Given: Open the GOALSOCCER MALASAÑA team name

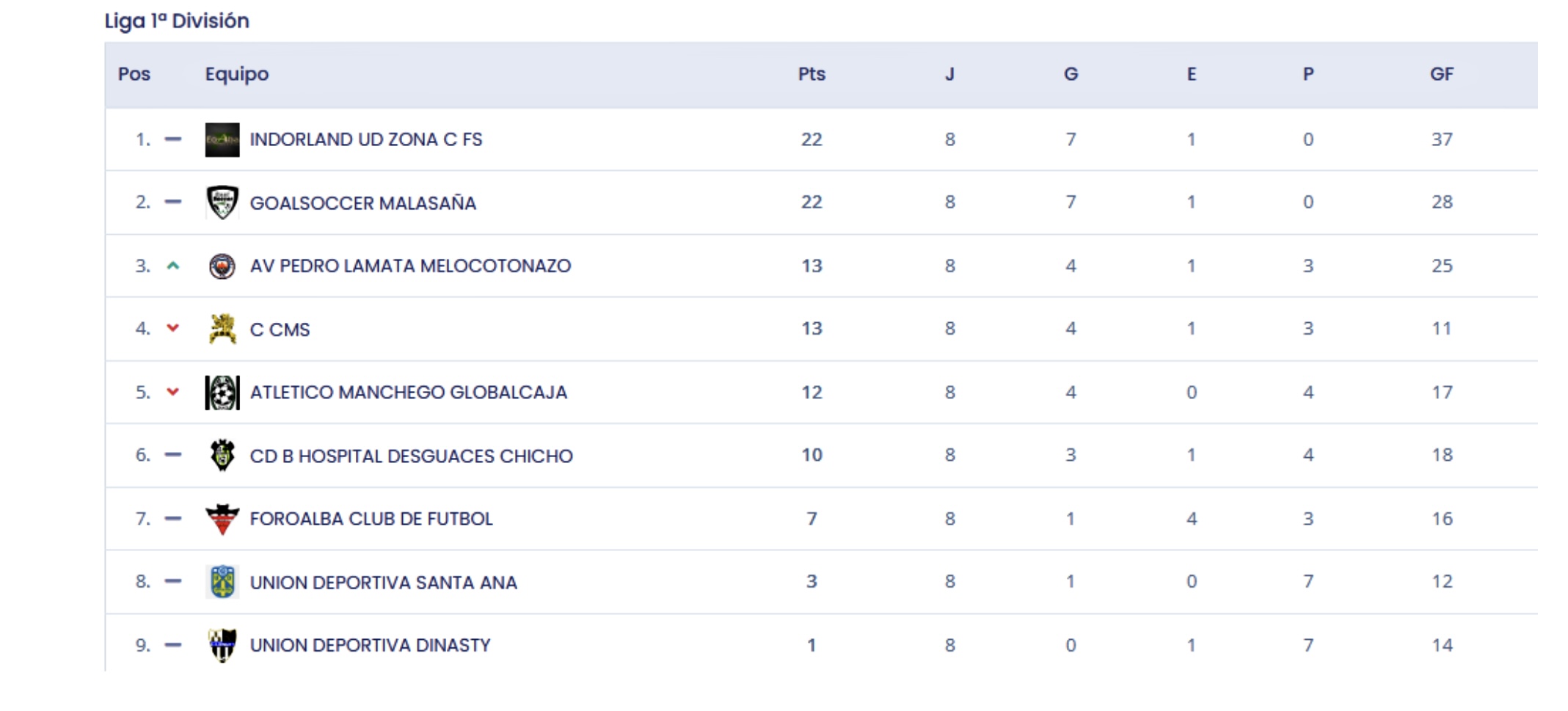Looking at the screenshot, I should pyautogui.click(x=362, y=203).
